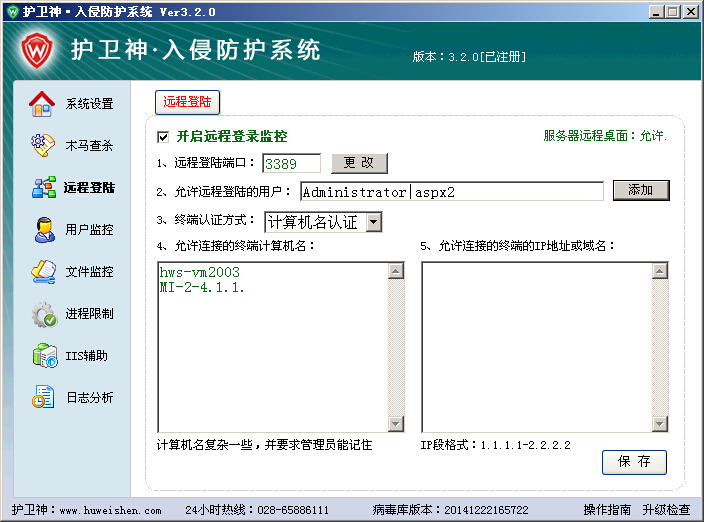Open 系统设置 menu item
This screenshot has height=522, width=704.
click(x=89, y=104)
